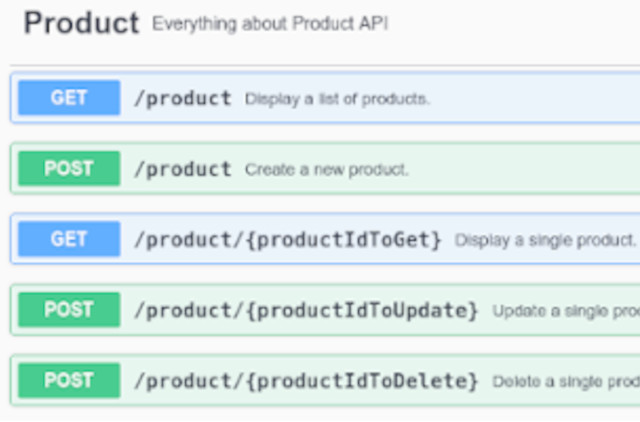The image size is (640, 422).
Task: Click 'Display a single product.' summary
Action: (546, 241)
